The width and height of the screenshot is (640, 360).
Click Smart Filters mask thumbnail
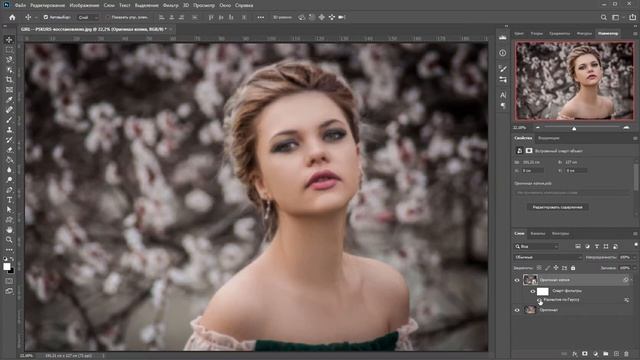542,291
